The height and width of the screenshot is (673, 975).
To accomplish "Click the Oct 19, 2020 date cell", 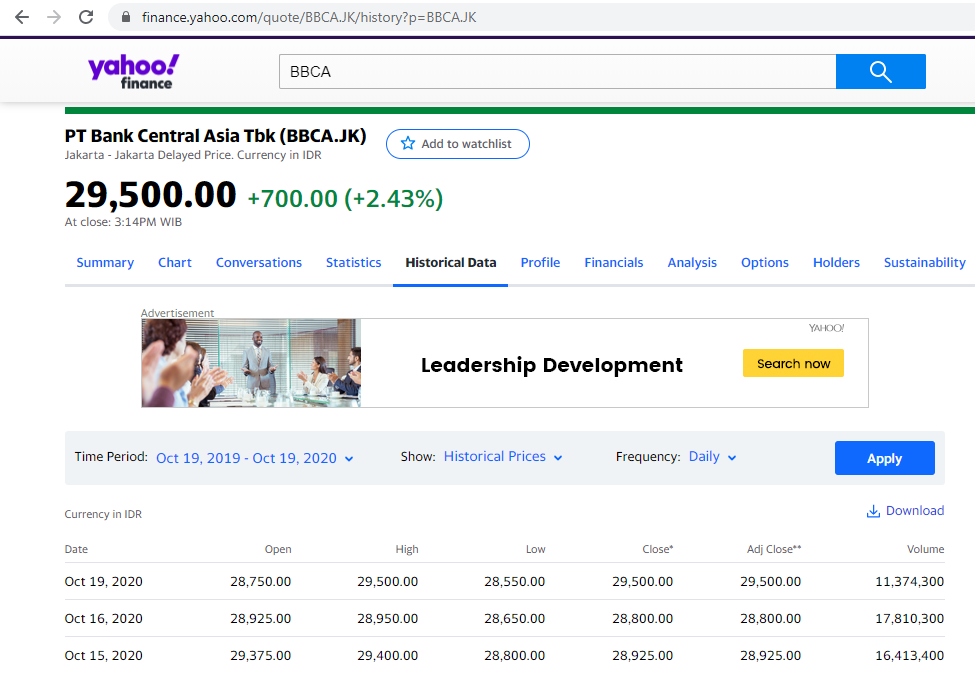I will click(104, 582).
